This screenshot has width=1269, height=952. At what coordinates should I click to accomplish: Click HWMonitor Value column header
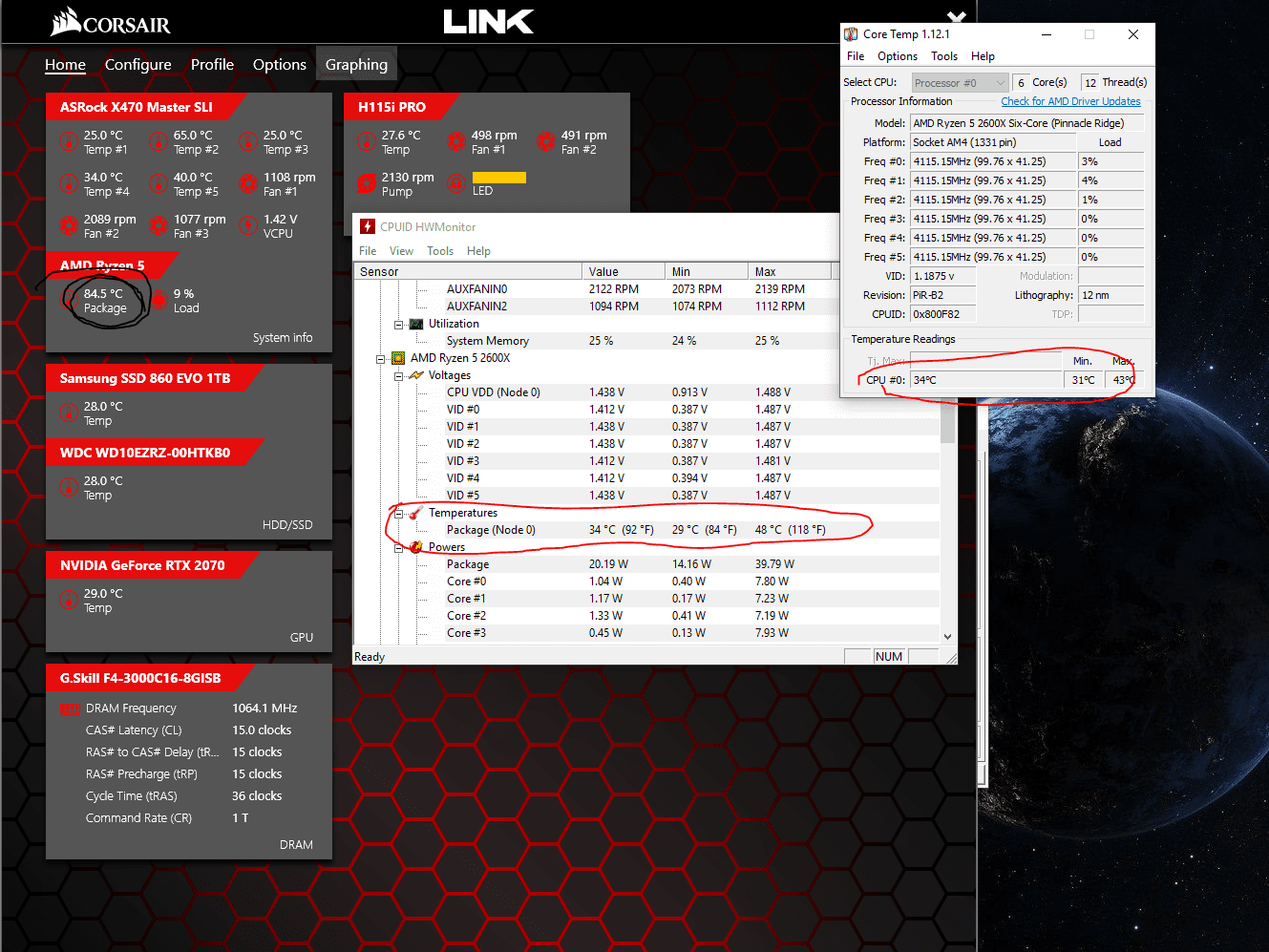tap(624, 272)
